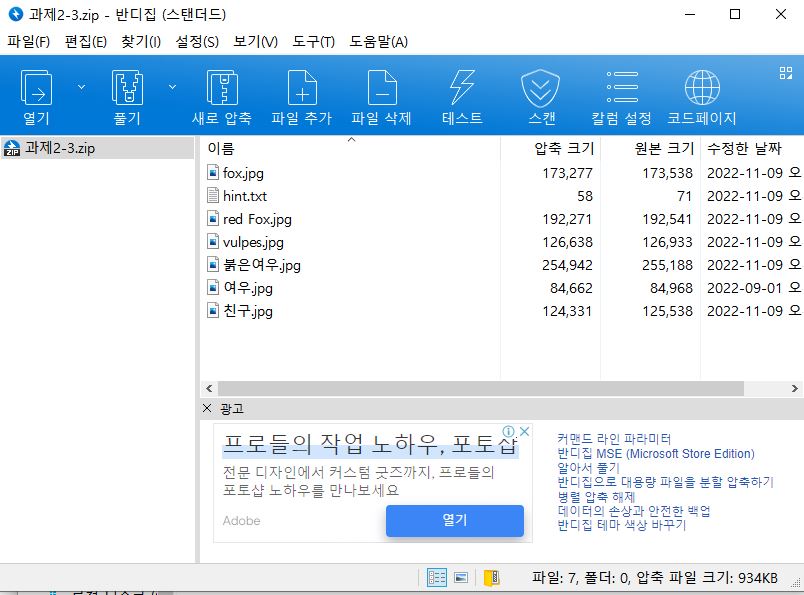Click the 파일 삭제 toolbar icon

click(381, 97)
